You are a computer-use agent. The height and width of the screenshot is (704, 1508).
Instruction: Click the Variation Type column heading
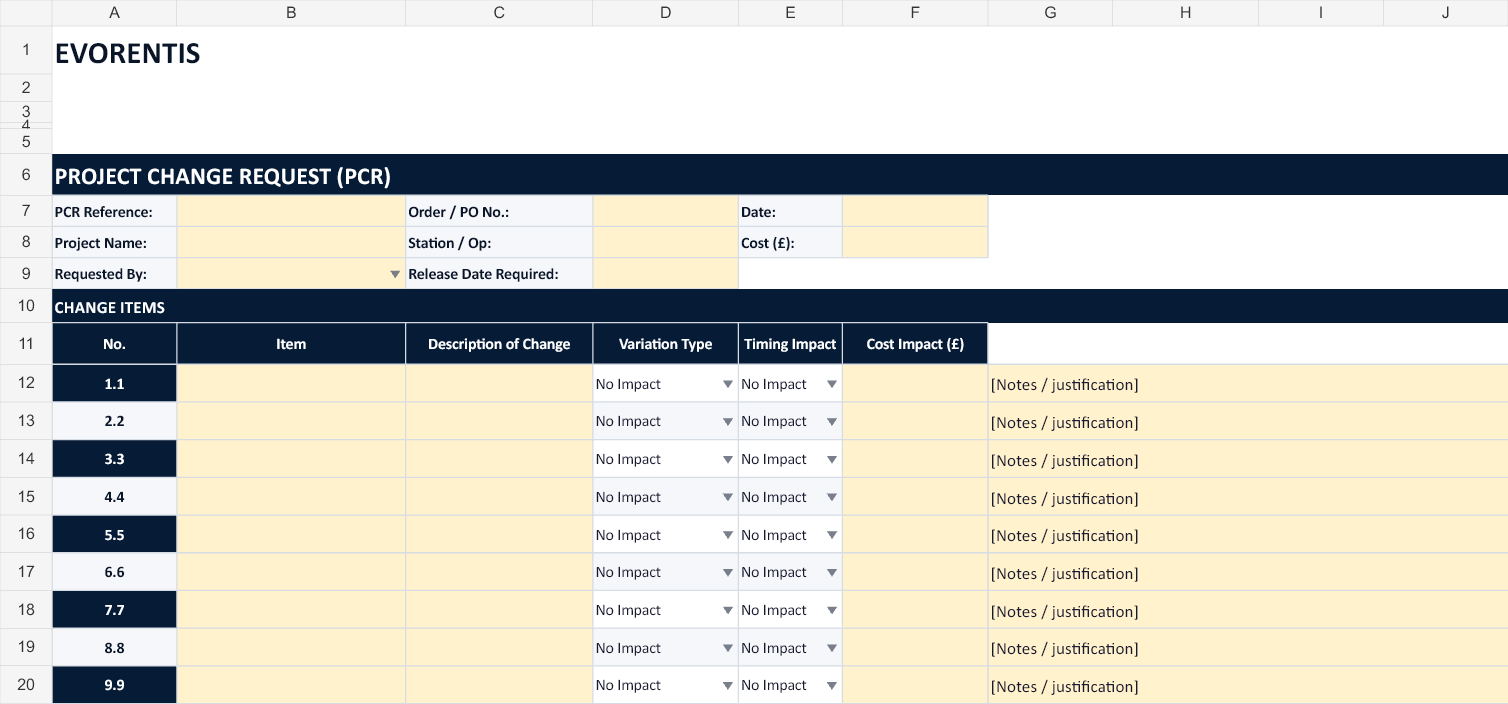tap(665, 344)
